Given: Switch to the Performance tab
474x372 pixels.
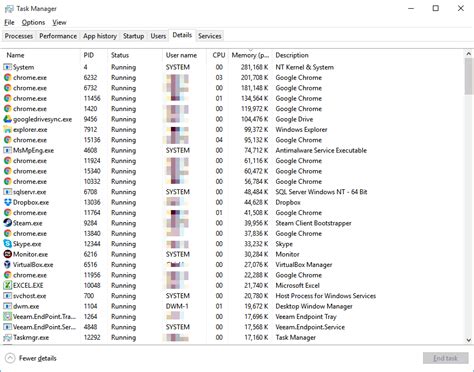Looking at the screenshot, I should 58,36.
